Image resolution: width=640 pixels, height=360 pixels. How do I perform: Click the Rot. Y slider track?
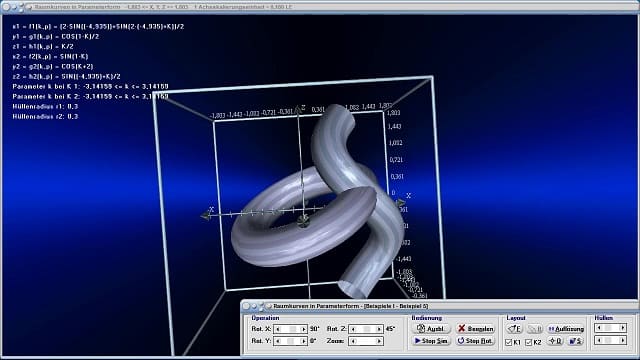(291, 341)
